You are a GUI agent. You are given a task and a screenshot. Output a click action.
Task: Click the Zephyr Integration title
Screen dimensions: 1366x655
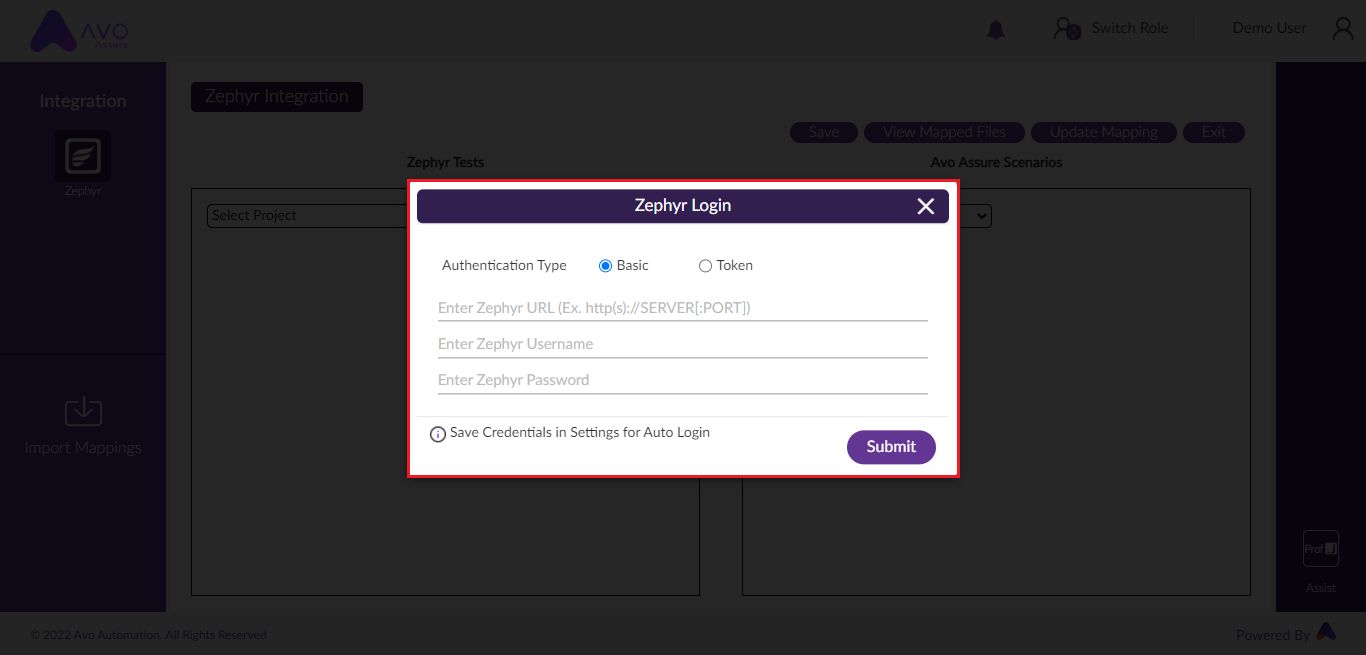click(277, 97)
